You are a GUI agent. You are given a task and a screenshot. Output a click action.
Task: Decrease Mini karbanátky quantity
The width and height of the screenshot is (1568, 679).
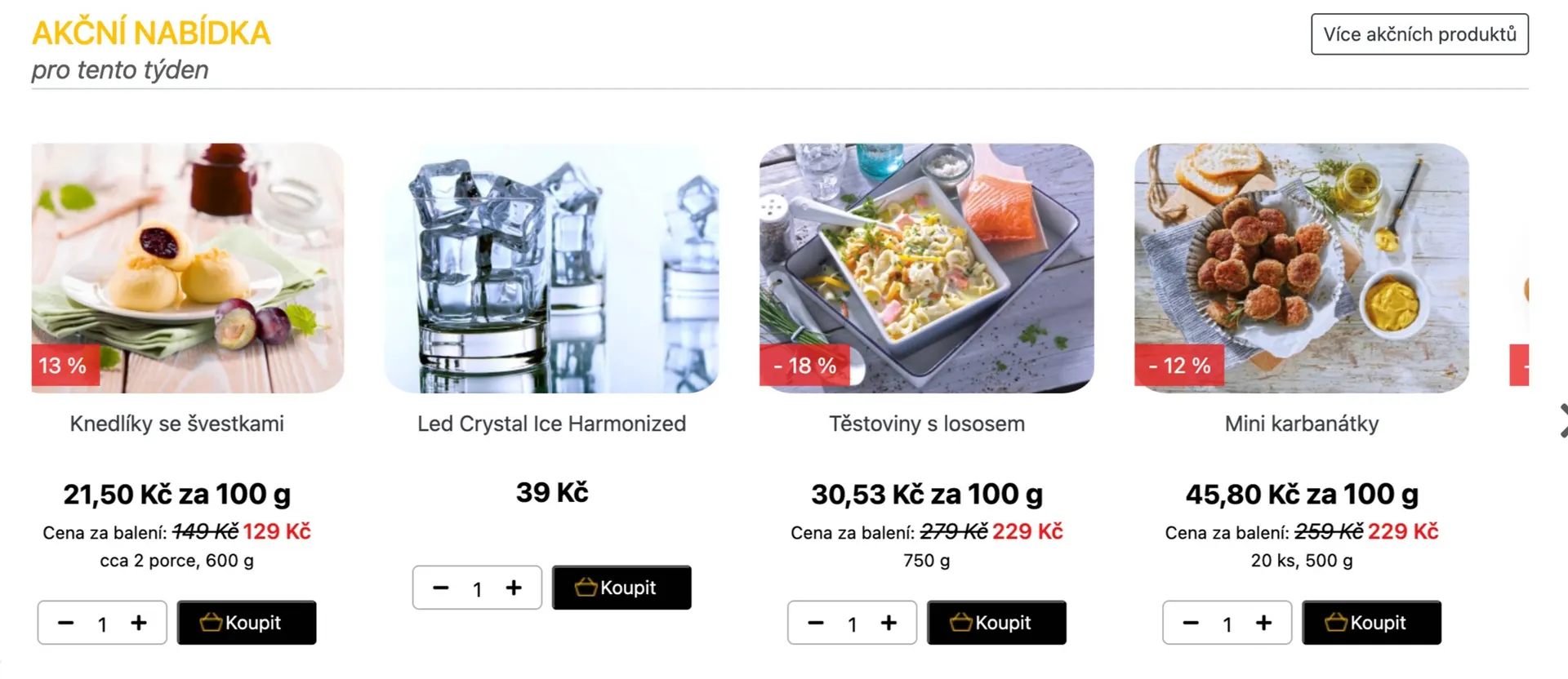click(x=1191, y=624)
